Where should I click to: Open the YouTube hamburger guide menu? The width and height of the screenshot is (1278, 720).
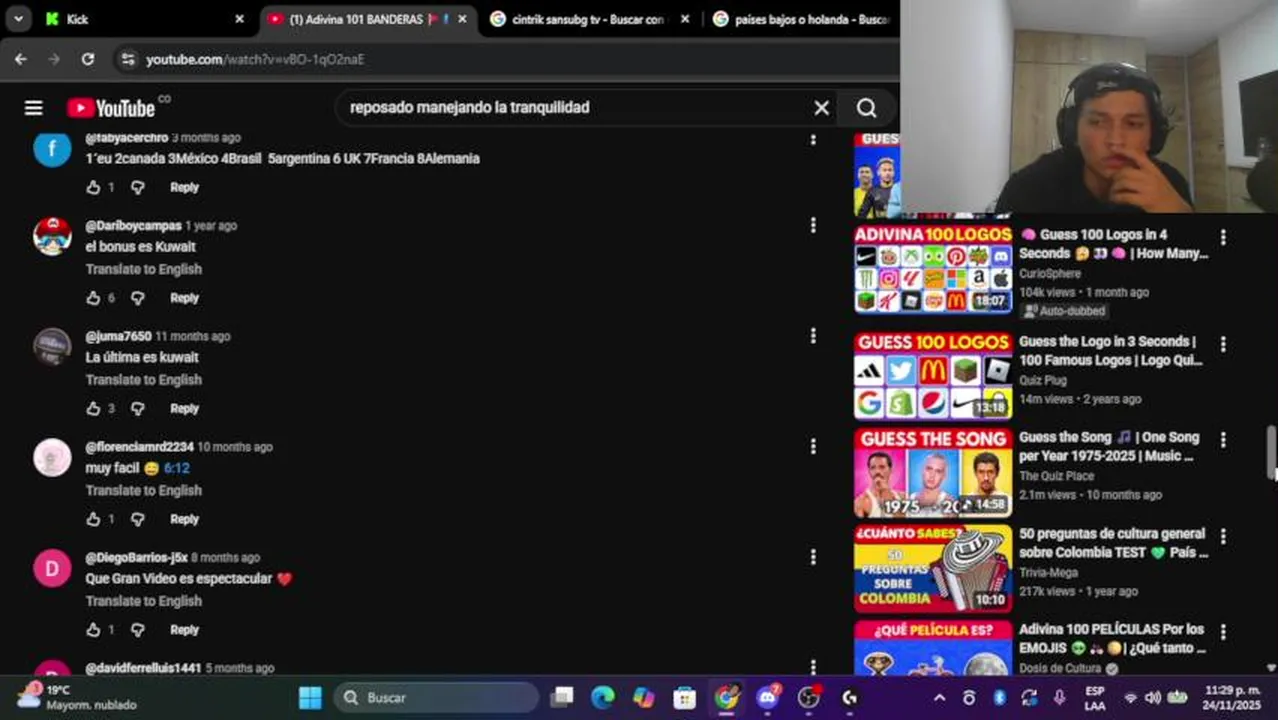tap(34, 108)
